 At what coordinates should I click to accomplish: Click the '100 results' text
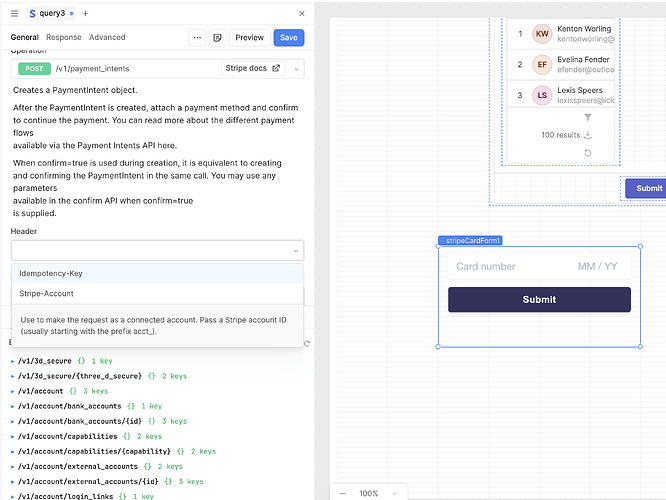[560, 135]
